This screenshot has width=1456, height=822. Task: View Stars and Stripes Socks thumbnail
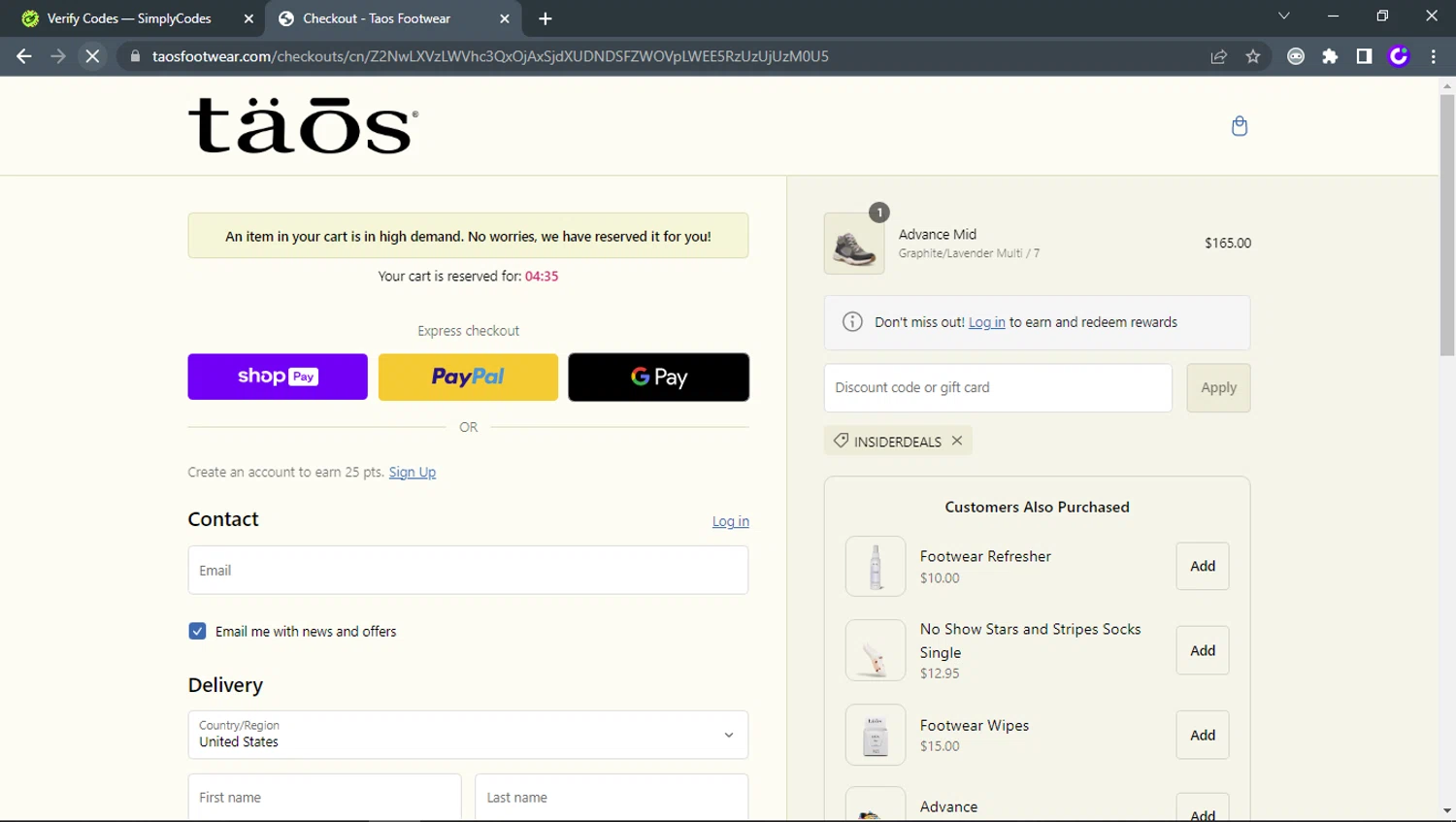tap(876, 650)
